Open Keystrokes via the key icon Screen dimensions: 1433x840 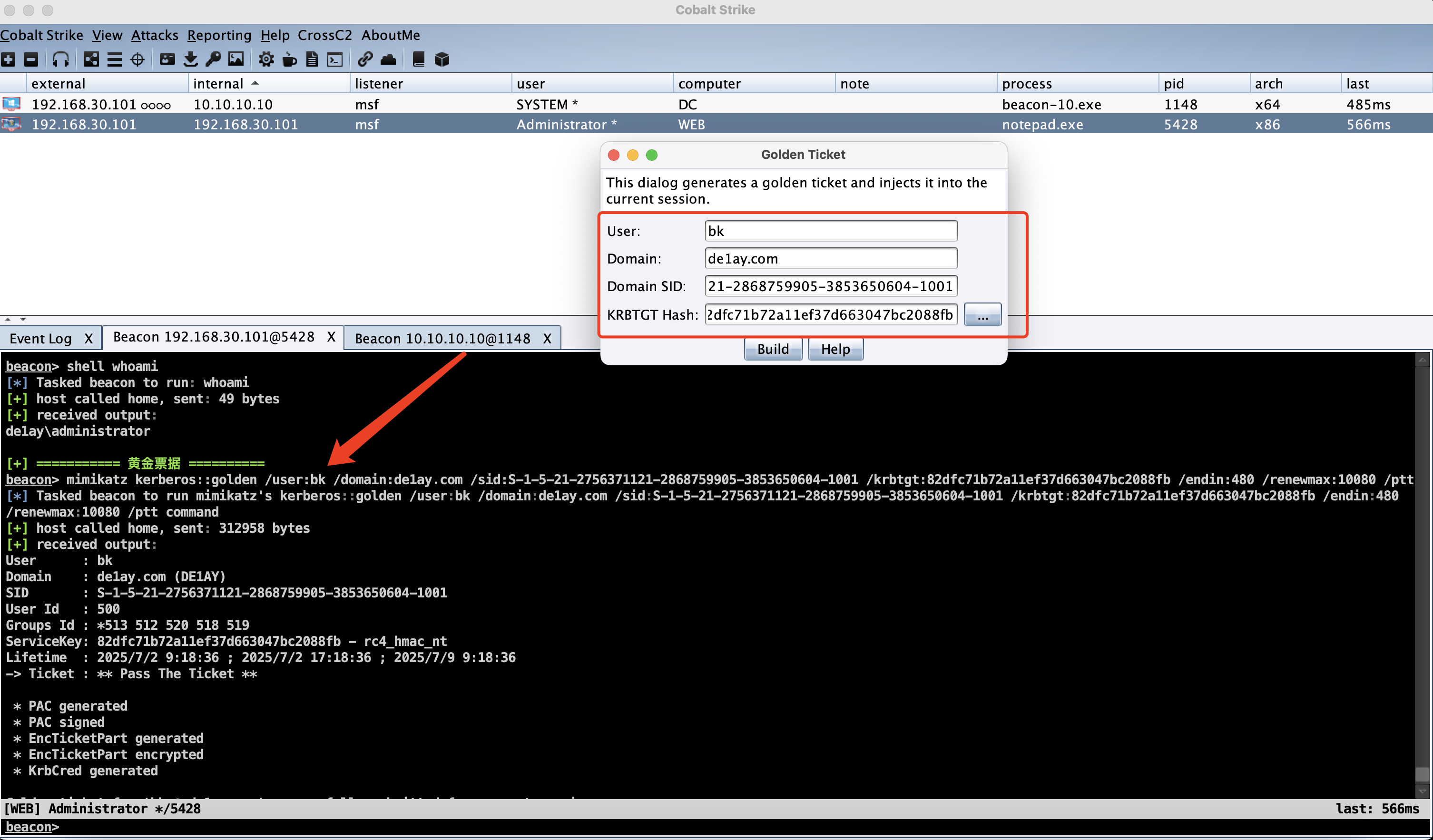[x=213, y=59]
